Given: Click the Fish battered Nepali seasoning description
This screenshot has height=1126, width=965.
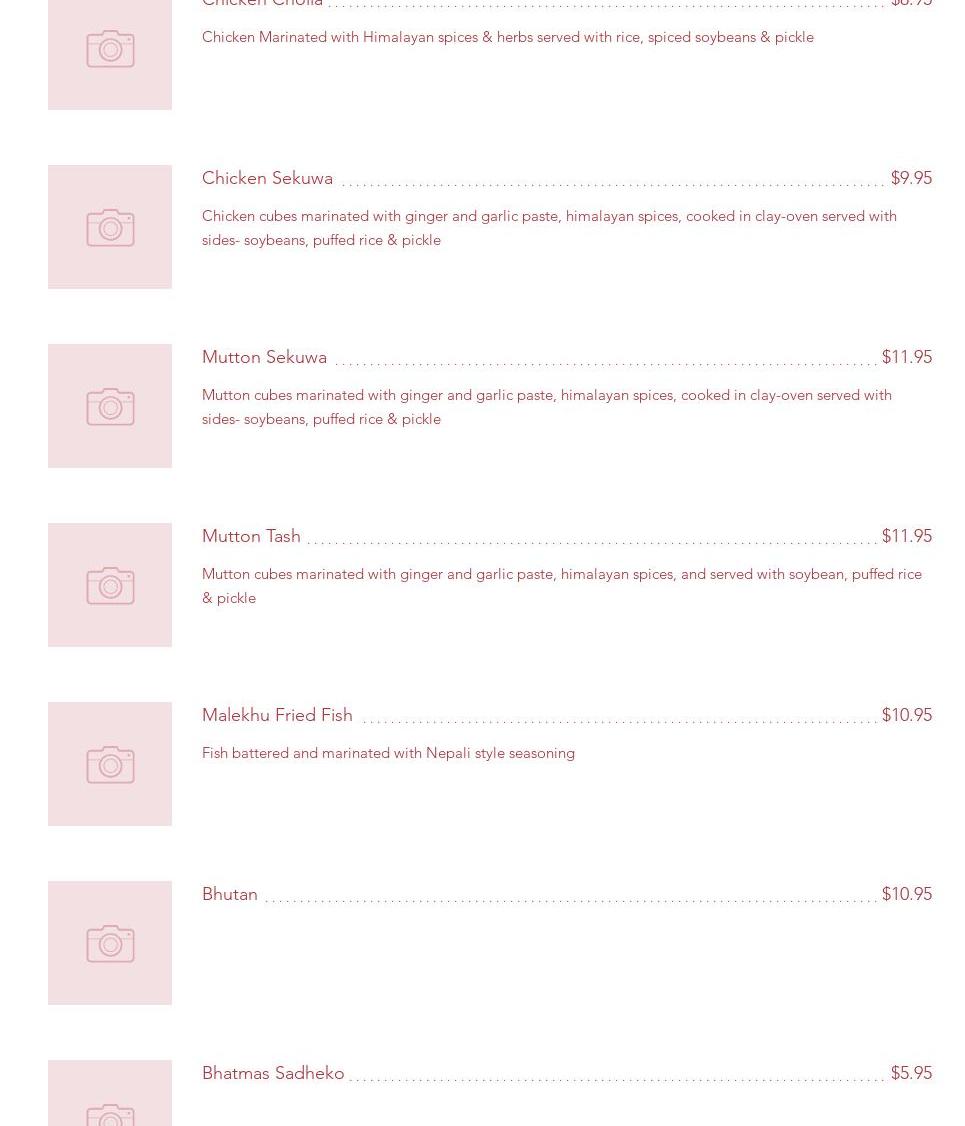Looking at the screenshot, I should [388, 753].
